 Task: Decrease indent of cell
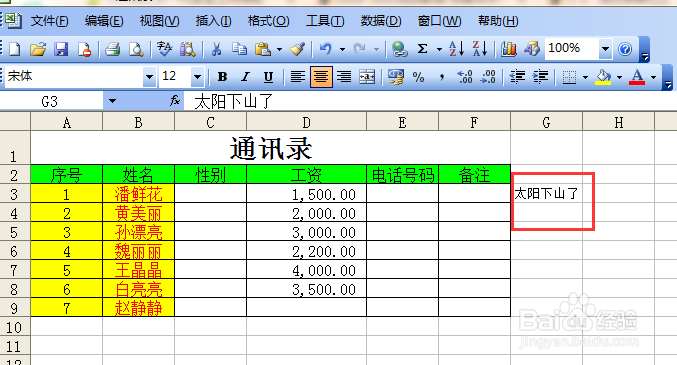click(x=517, y=77)
